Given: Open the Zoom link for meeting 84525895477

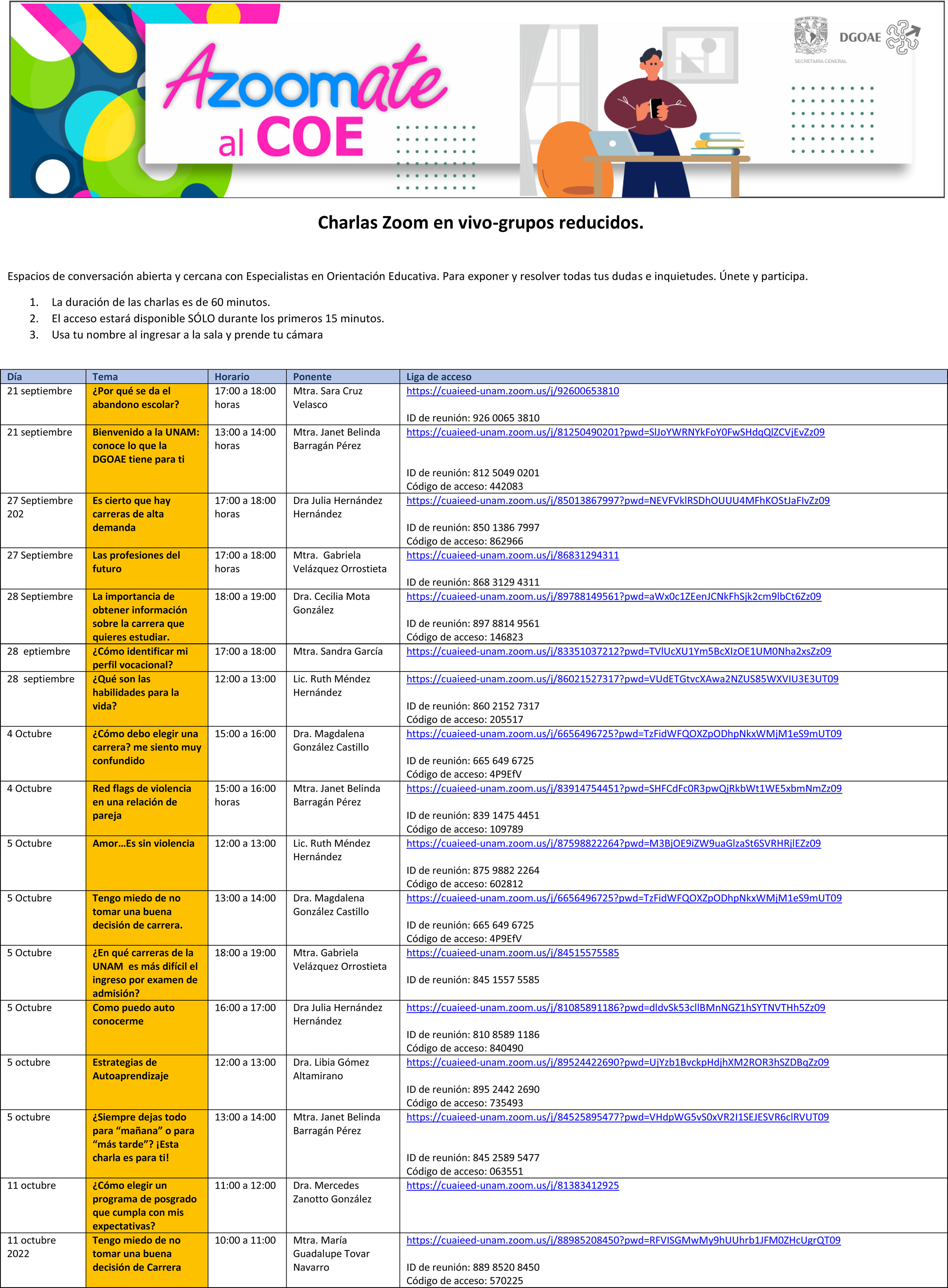Looking at the screenshot, I should 617,1118.
